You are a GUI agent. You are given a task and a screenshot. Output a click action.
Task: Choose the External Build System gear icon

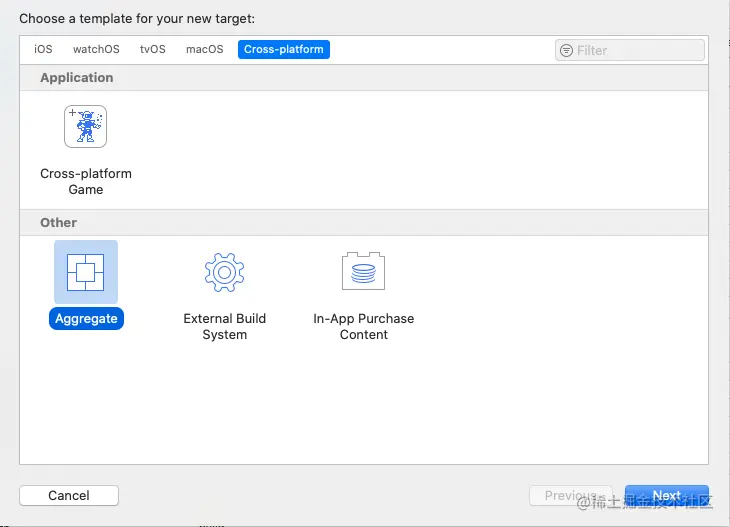coord(224,271)
